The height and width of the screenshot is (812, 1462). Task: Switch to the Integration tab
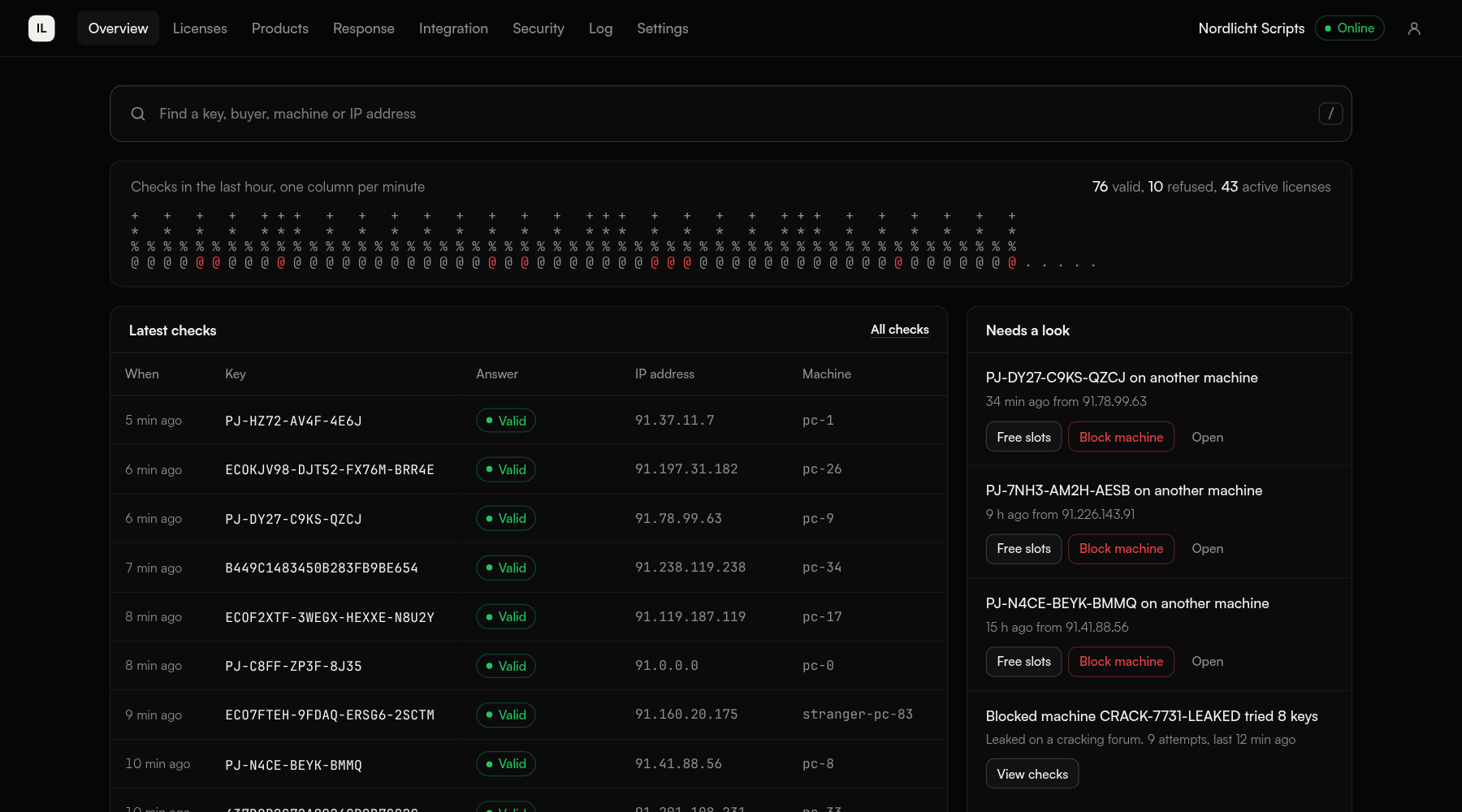453,28
